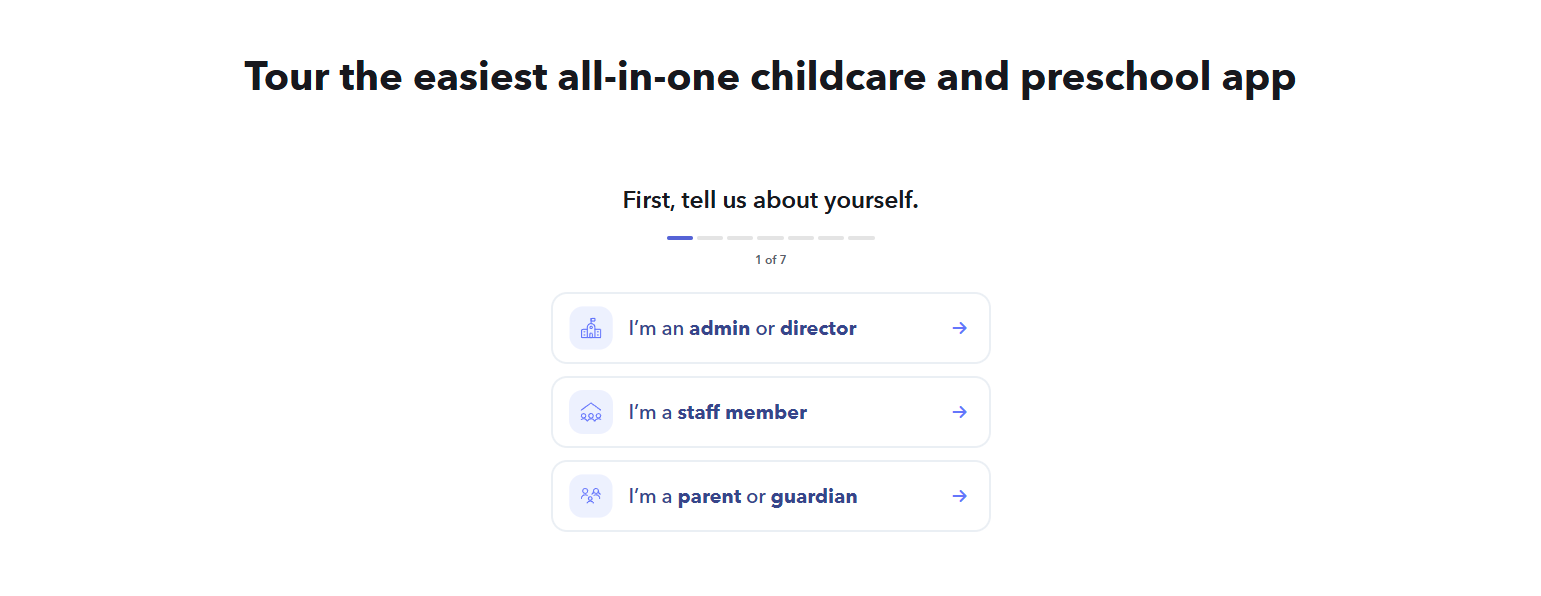Image resolution: width=1541 pixels, height=596 pixels.
Task: Click the sixth progress step segment
Action: click(x=831, y=238)
